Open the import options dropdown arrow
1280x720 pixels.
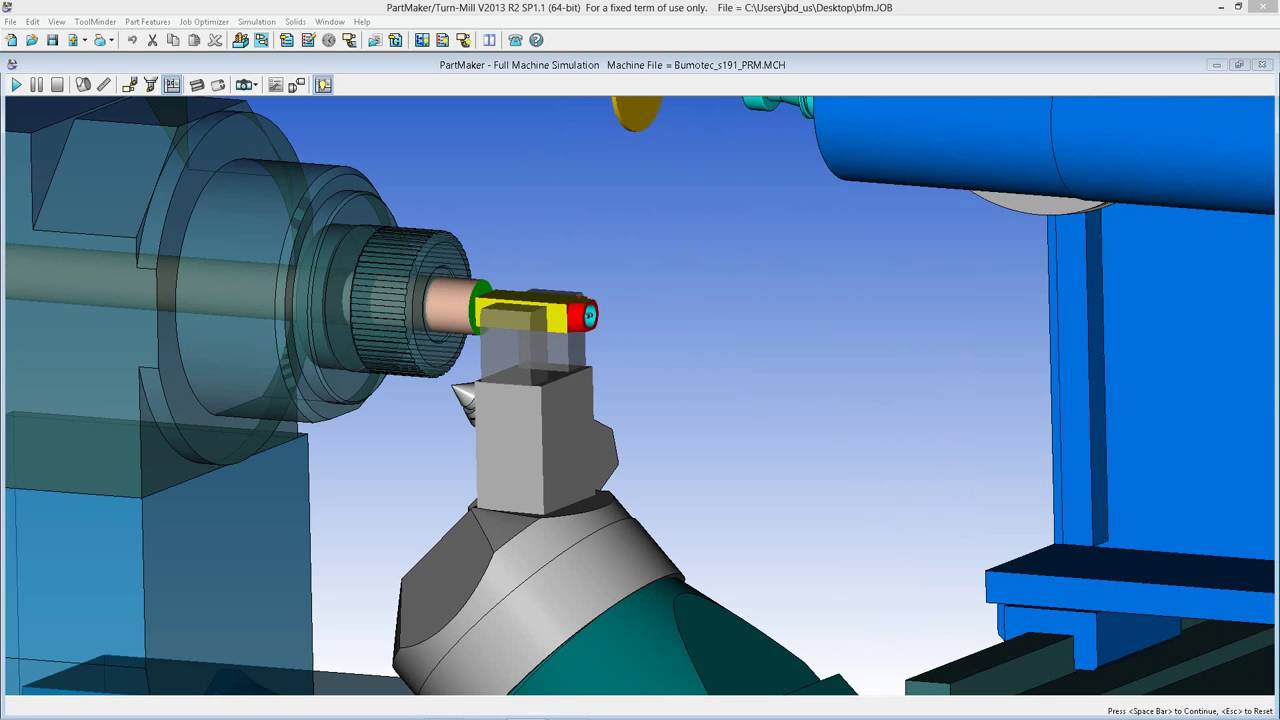click(x=85, y=40)
